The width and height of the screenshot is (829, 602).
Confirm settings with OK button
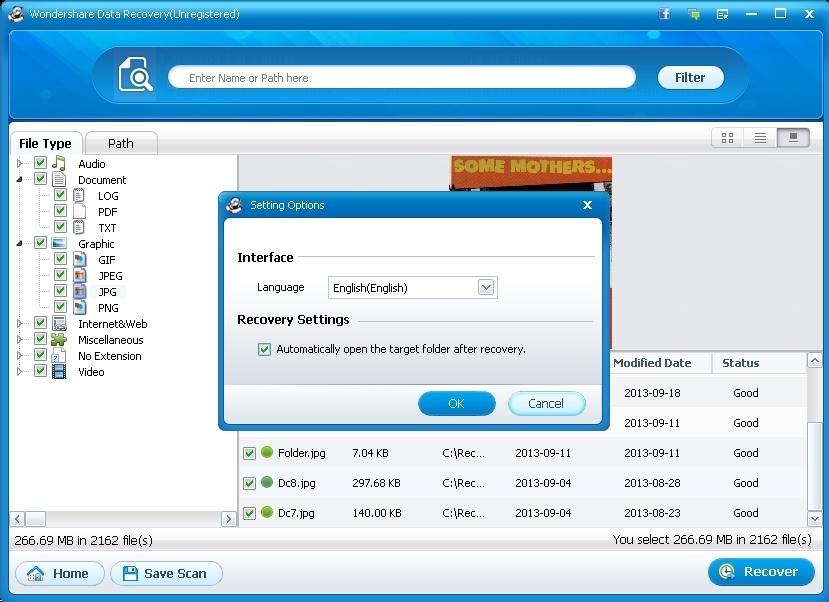[456, 404]
